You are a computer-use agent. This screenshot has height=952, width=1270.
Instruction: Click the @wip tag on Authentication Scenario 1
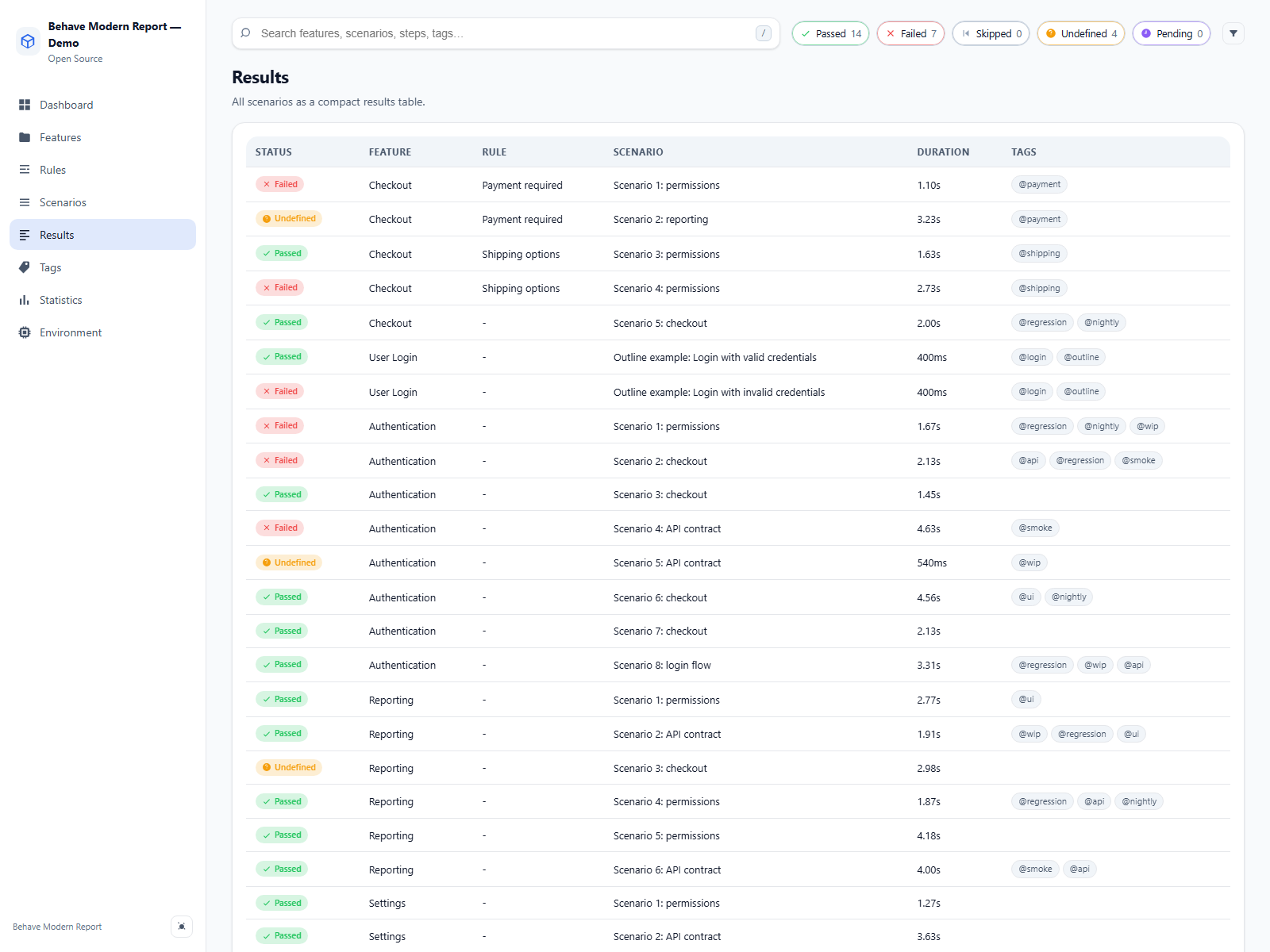(1147, 426)
